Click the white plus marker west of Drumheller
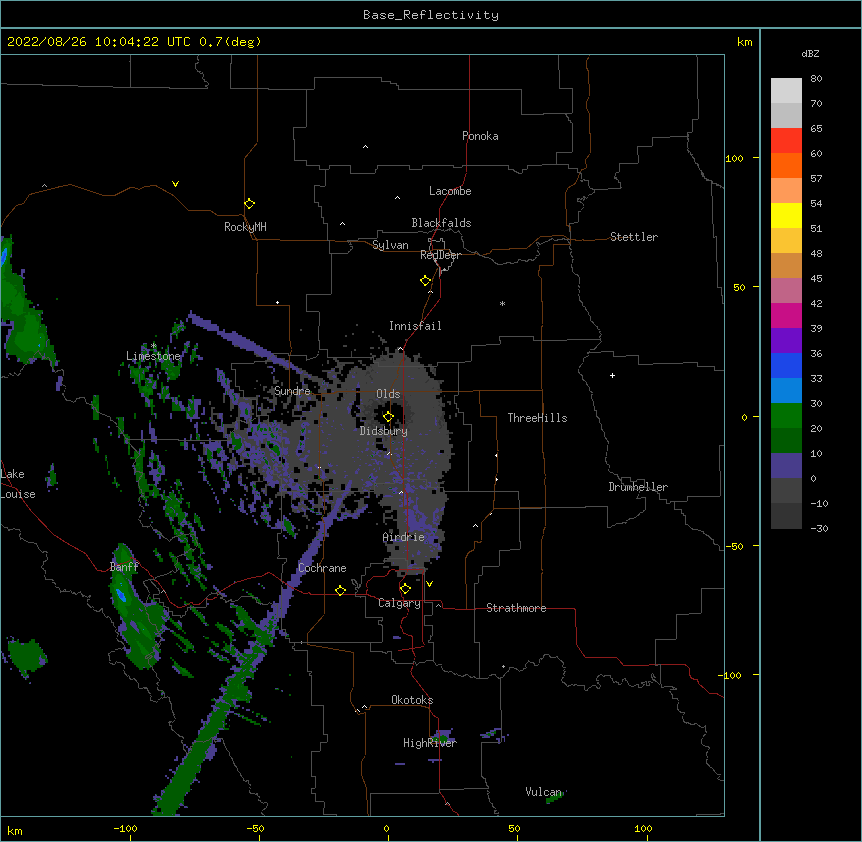This screenshot has height=842, width=862. click(x=612, y=375)
